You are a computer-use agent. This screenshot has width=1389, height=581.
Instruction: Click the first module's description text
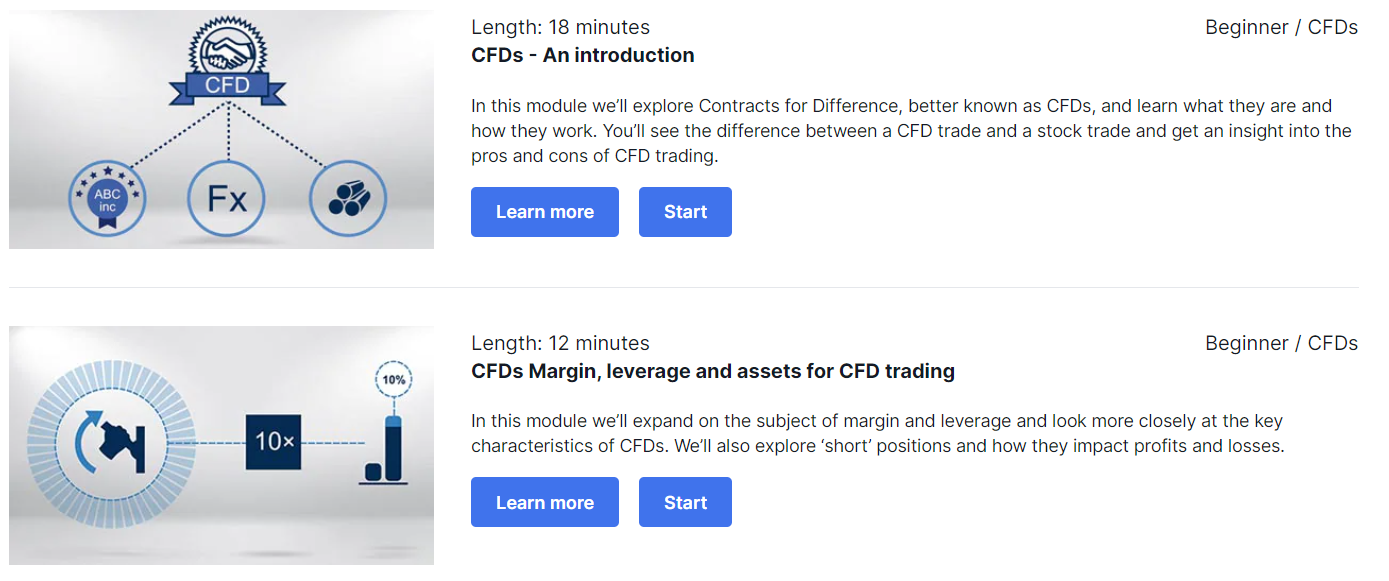911,131
